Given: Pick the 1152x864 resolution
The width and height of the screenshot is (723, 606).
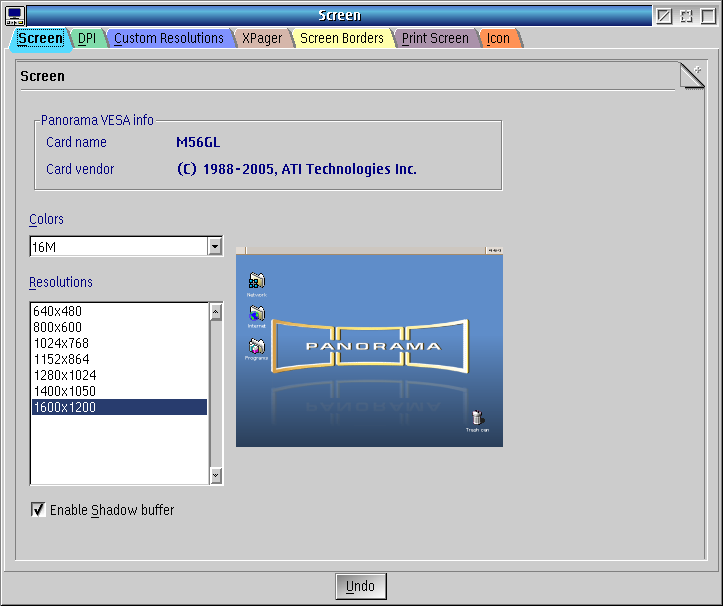Looking at the screenshot, I should [x=119, y=359].
